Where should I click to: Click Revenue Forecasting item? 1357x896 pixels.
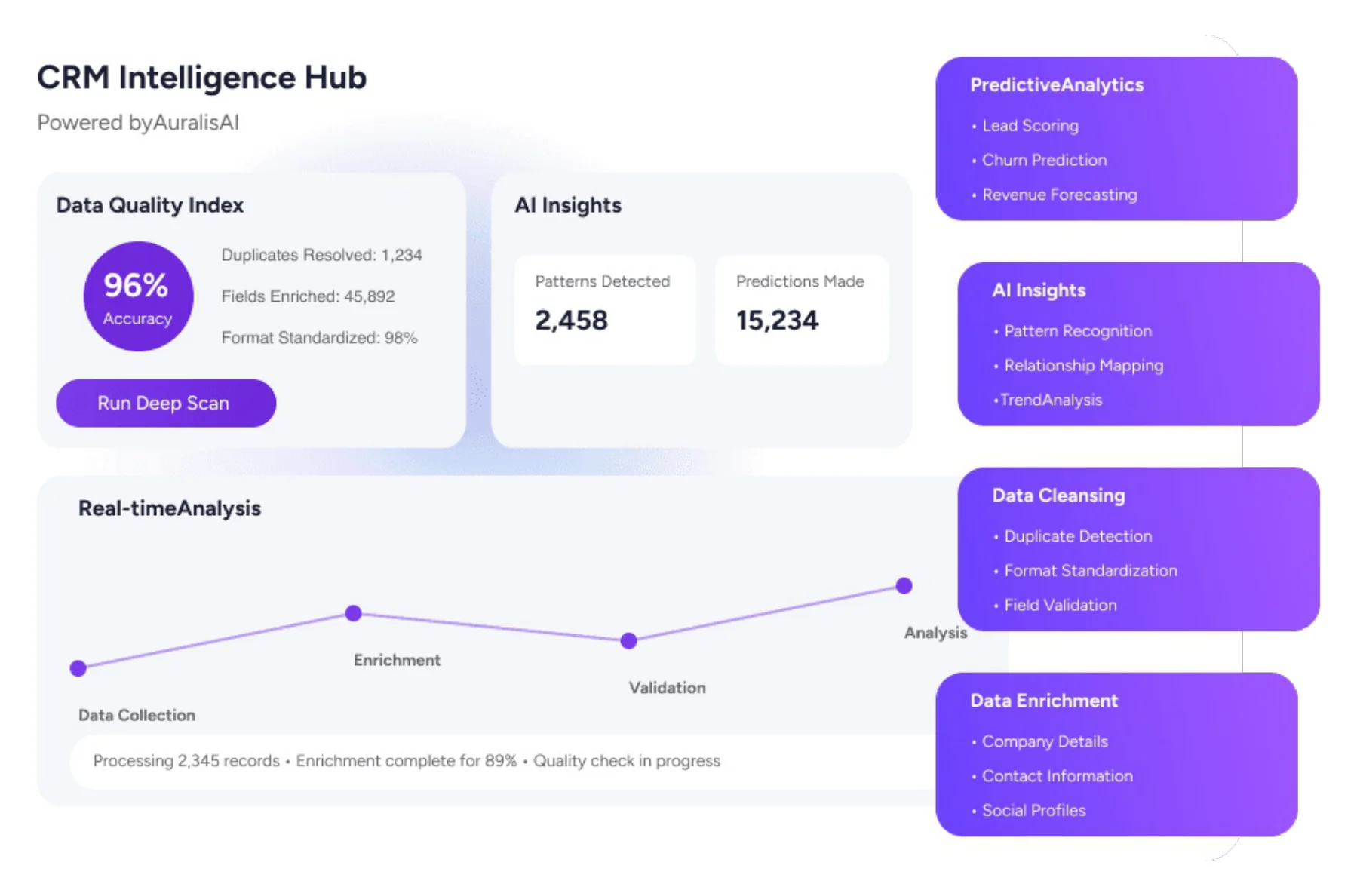[x=1060, y=195]
